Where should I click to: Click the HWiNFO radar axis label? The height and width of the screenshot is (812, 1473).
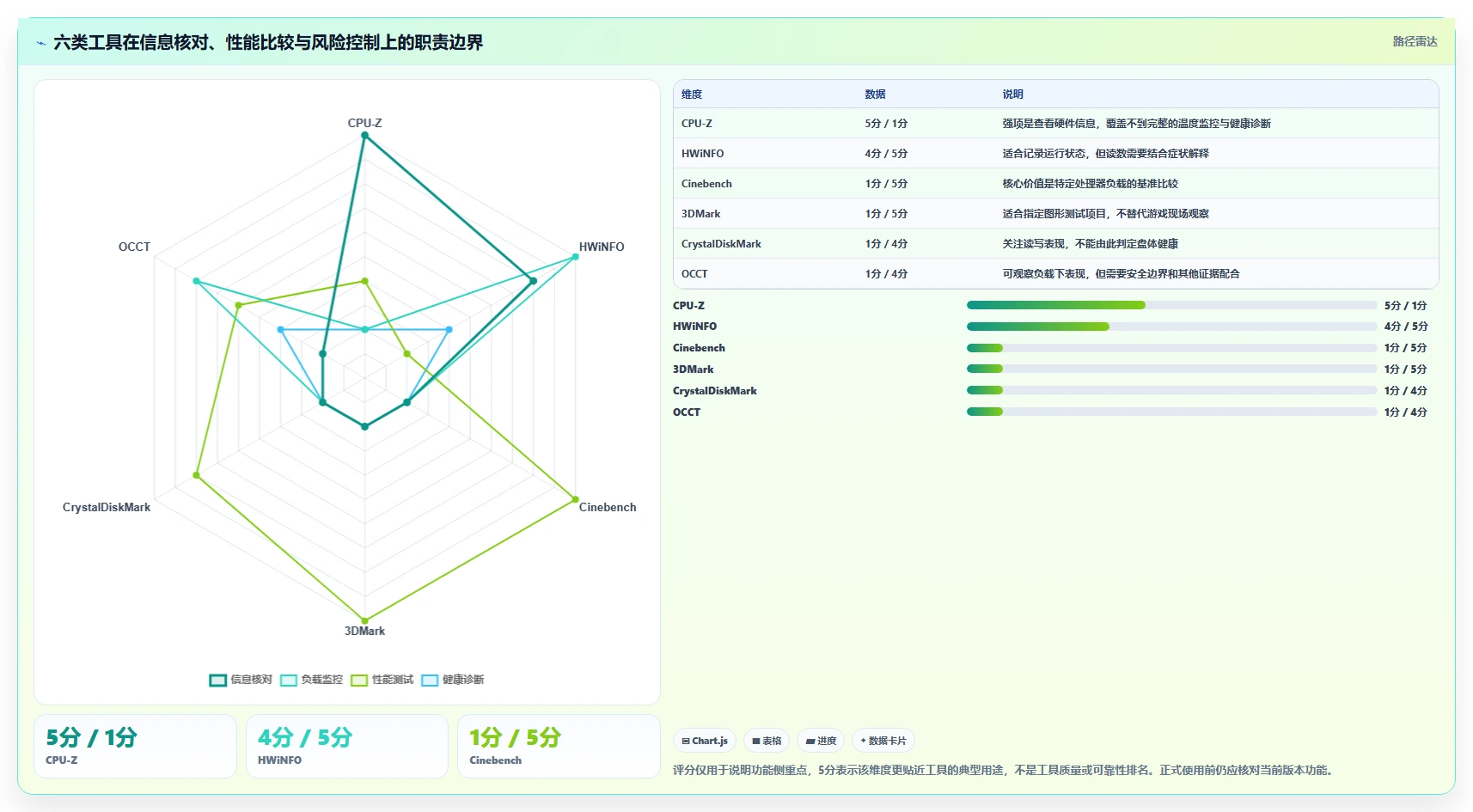(602, 247)
